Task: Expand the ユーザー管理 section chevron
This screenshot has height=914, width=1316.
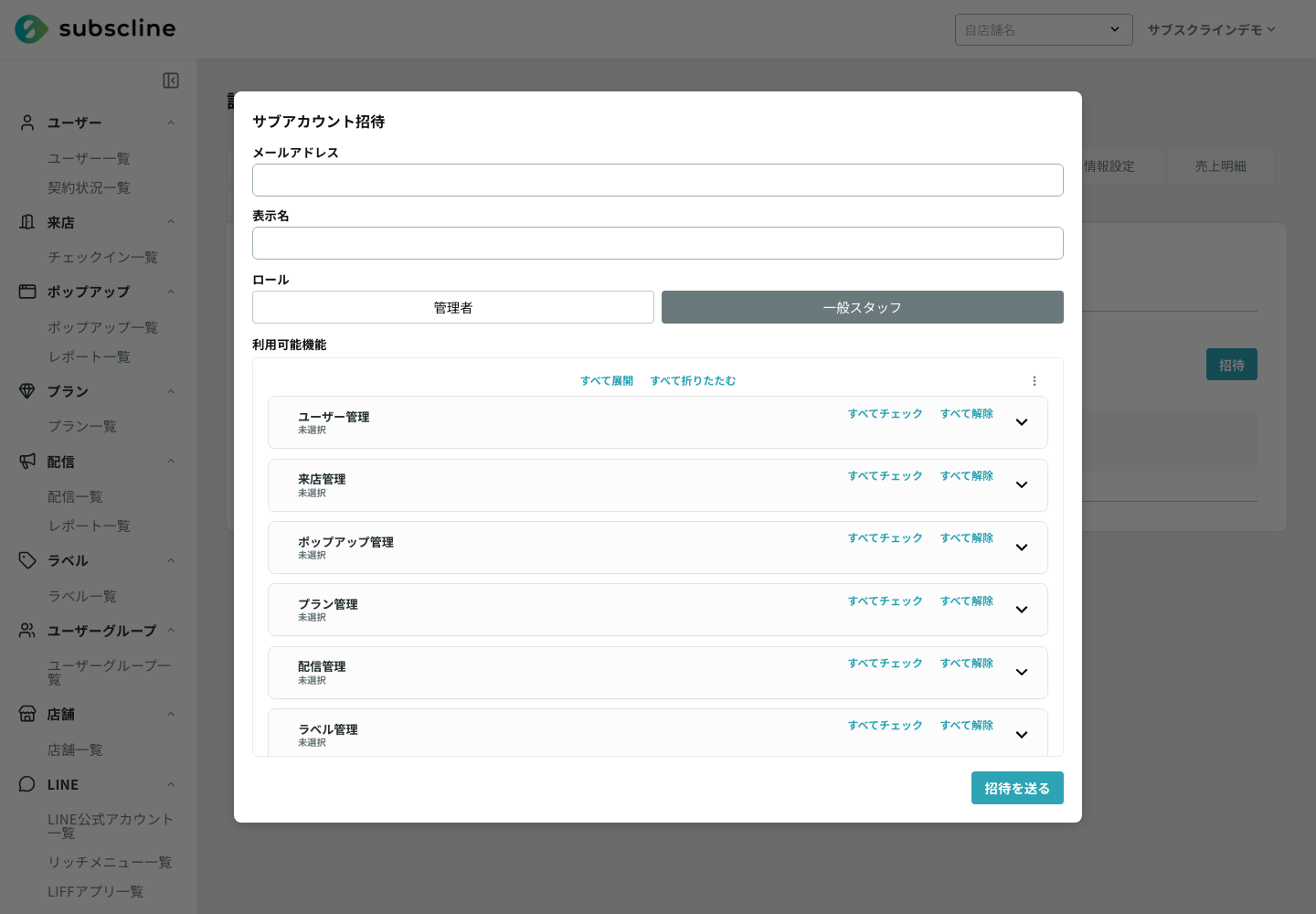Action: click(1022, 422)
